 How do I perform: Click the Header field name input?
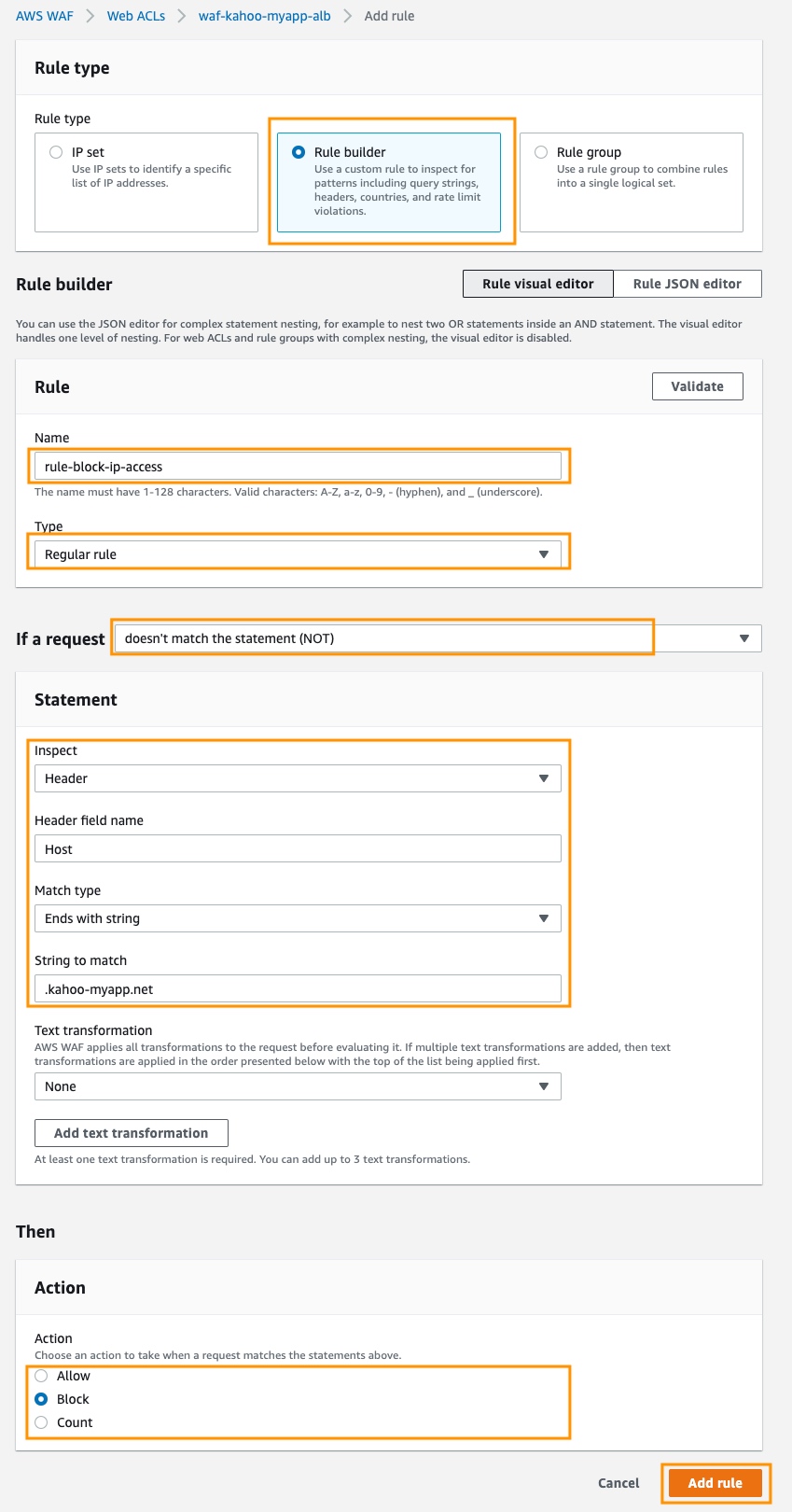298,849
